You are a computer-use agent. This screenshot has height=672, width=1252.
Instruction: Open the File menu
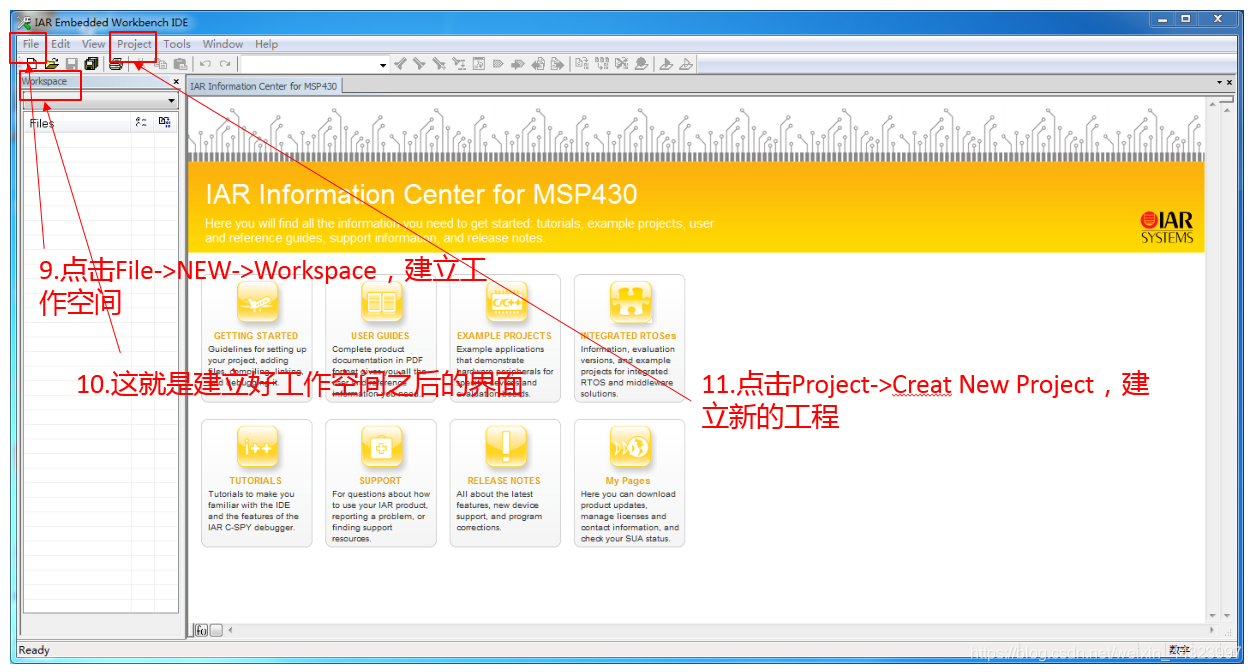point(31,44)
